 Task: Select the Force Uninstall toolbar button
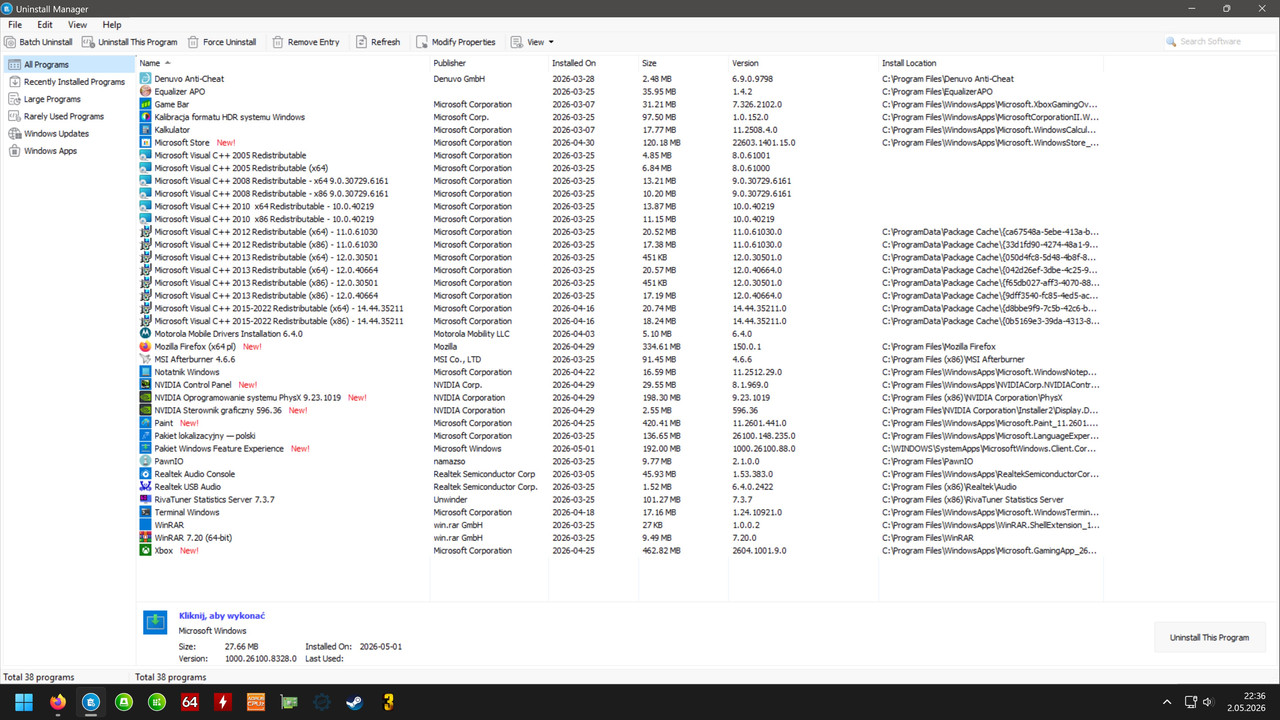tap(222, 42)
